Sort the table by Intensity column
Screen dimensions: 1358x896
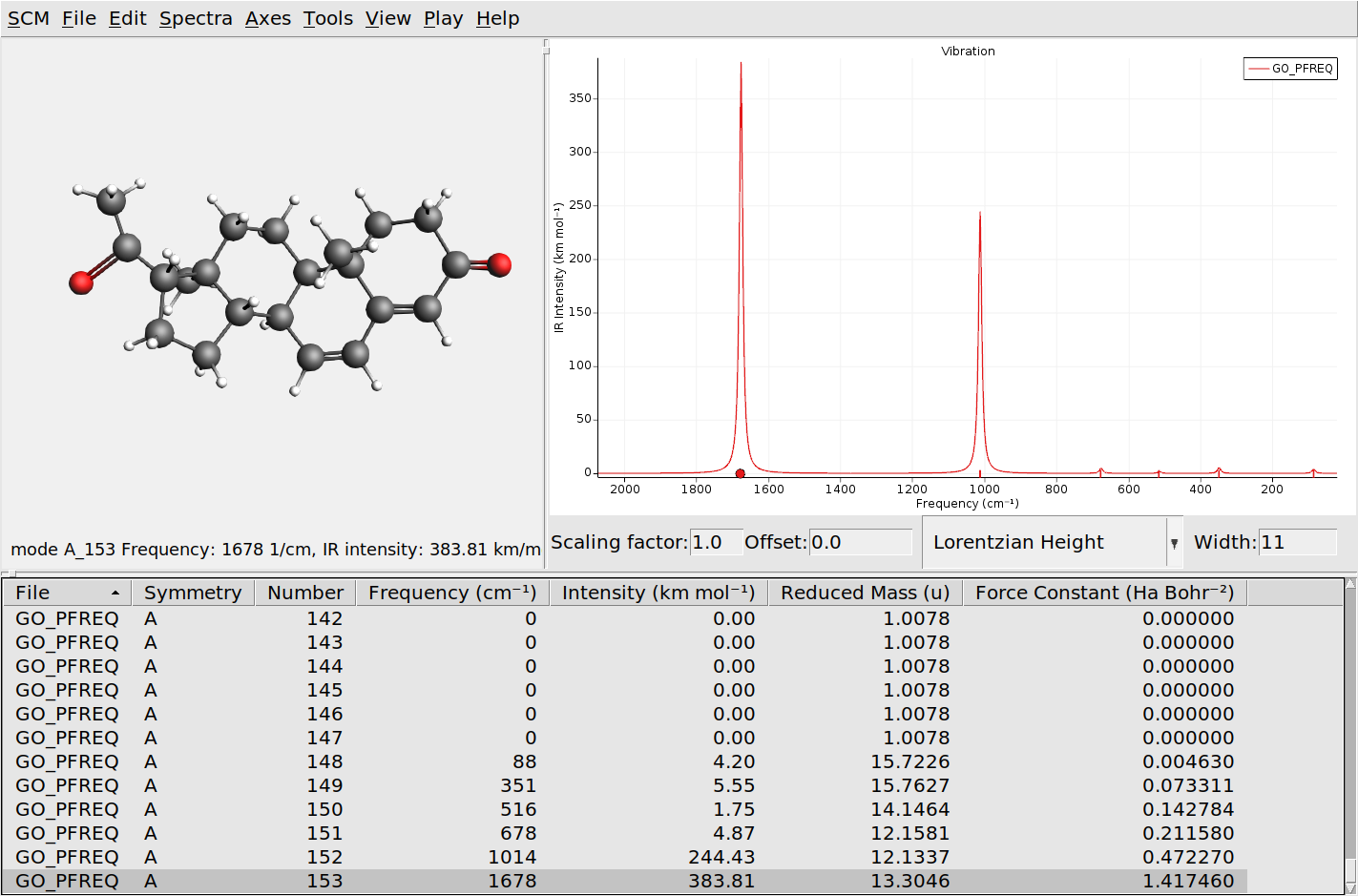[657, 592]
